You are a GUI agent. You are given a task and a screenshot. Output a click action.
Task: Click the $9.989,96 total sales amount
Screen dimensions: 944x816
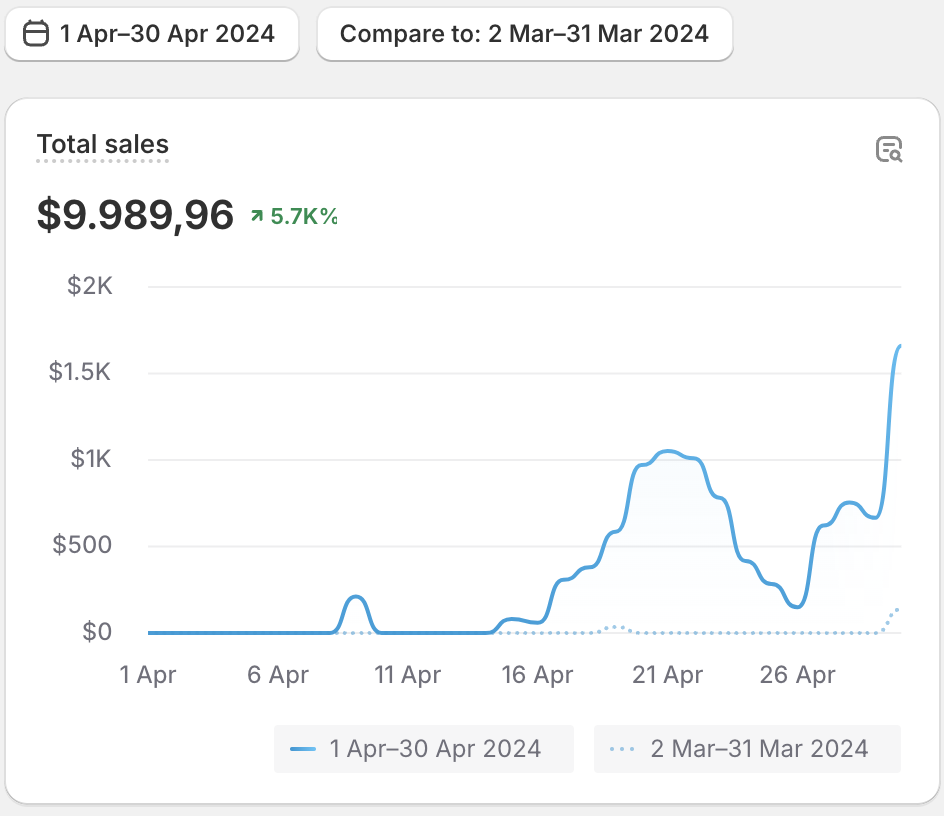point(135,215)
